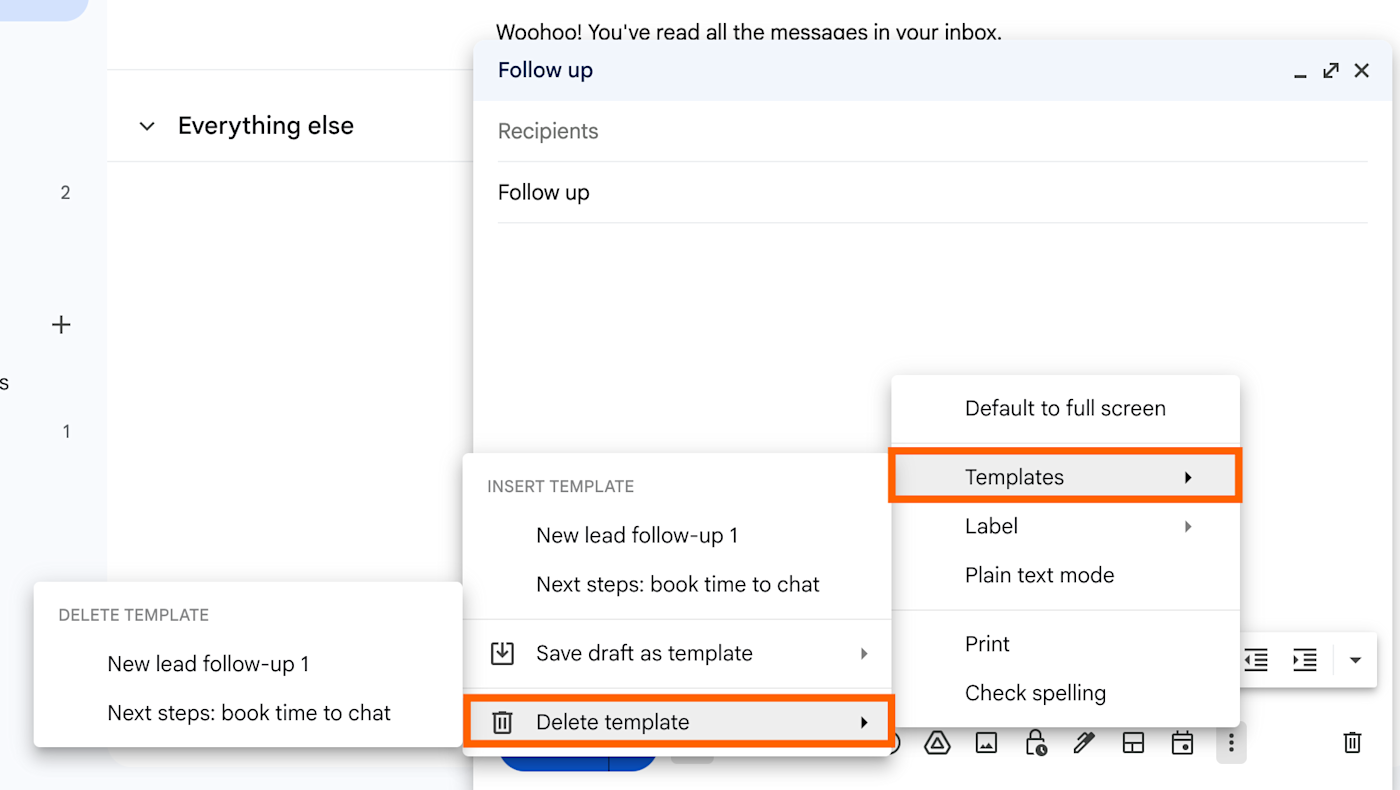This screenshot has height=790, width=1400.
Task: Click the indent more icon
Action: [x=1304, y=660]
